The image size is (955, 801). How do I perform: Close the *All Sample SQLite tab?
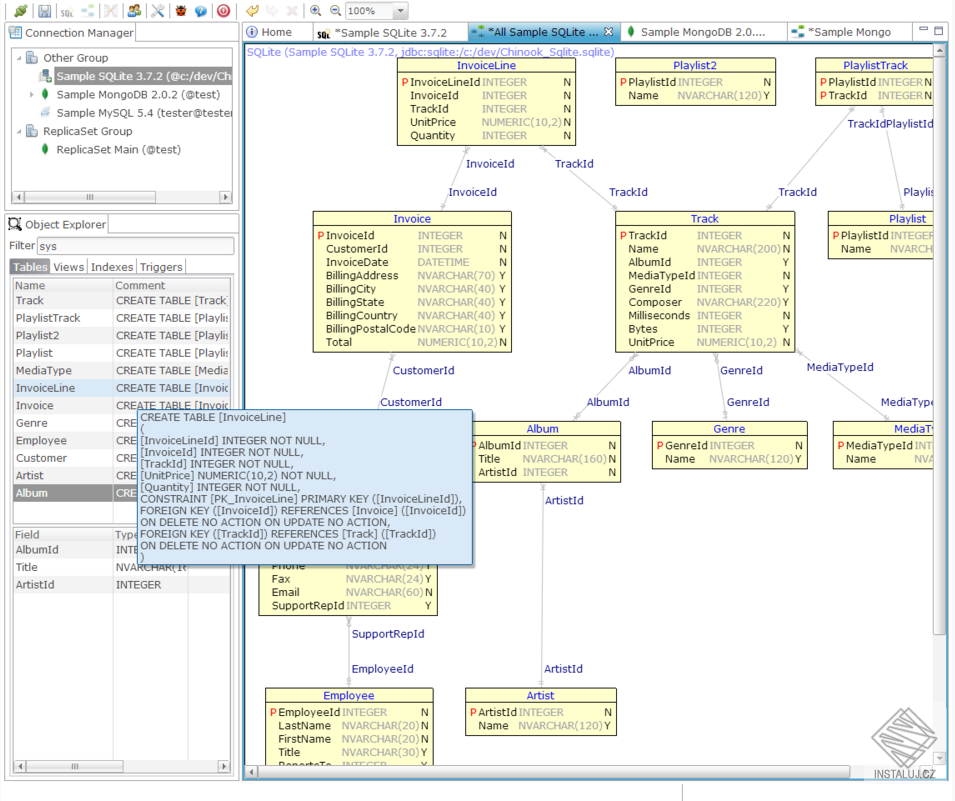click(608, 32)
